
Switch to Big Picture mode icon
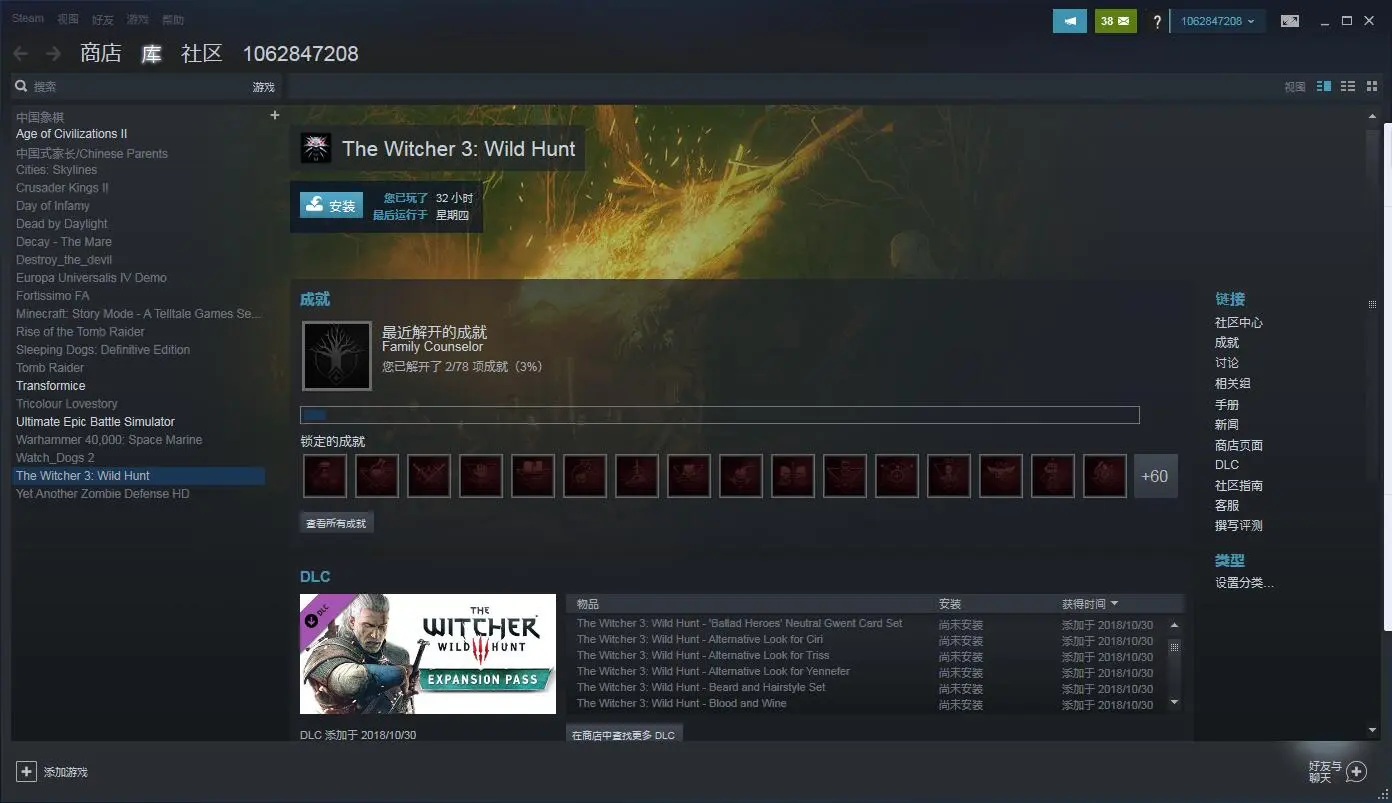point(1290,21)
